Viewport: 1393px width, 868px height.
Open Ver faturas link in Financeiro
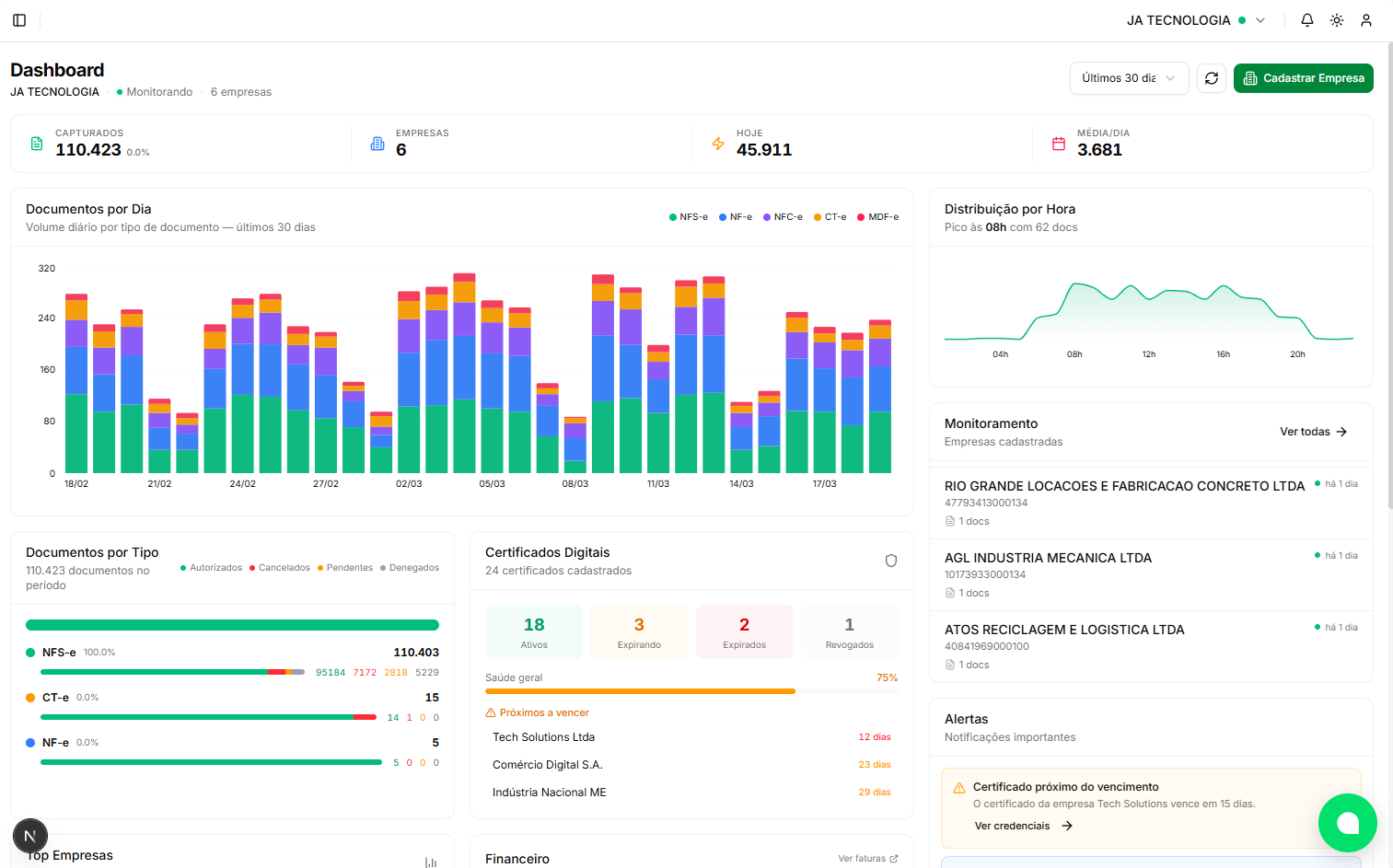click(x=868, y=859)
